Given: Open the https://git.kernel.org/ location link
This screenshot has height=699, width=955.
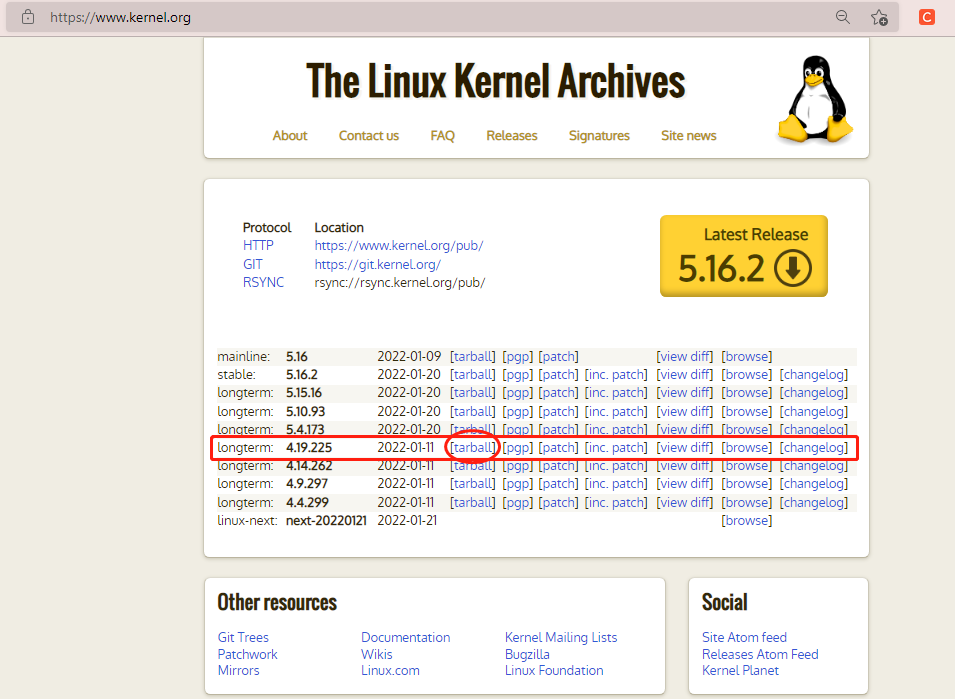Looking at the screenshot, I should pos(377,264).
